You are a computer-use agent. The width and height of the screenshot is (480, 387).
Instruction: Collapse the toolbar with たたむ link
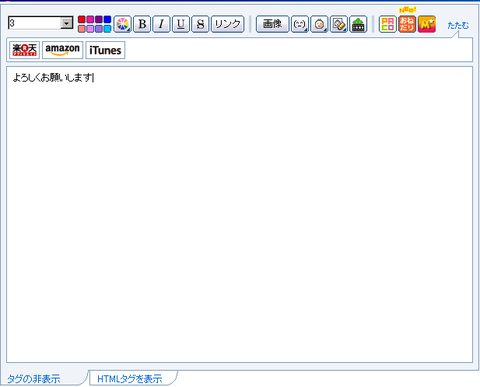(458, 25)
